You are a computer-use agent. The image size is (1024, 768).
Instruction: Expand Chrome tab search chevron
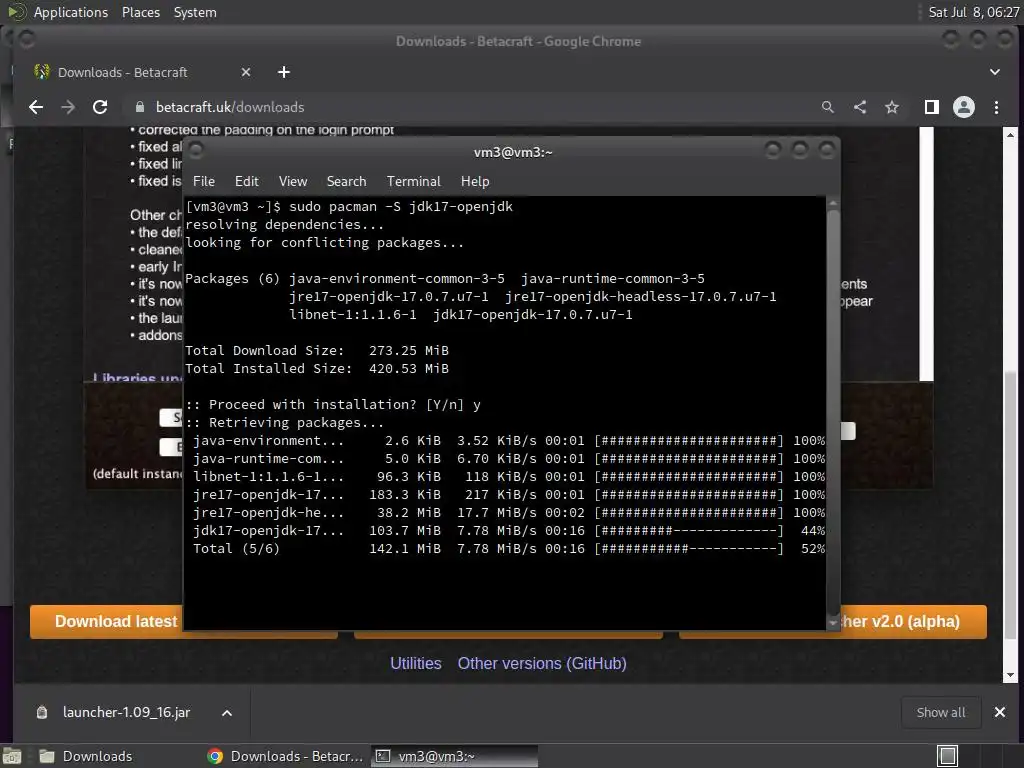tap(995, 72)
